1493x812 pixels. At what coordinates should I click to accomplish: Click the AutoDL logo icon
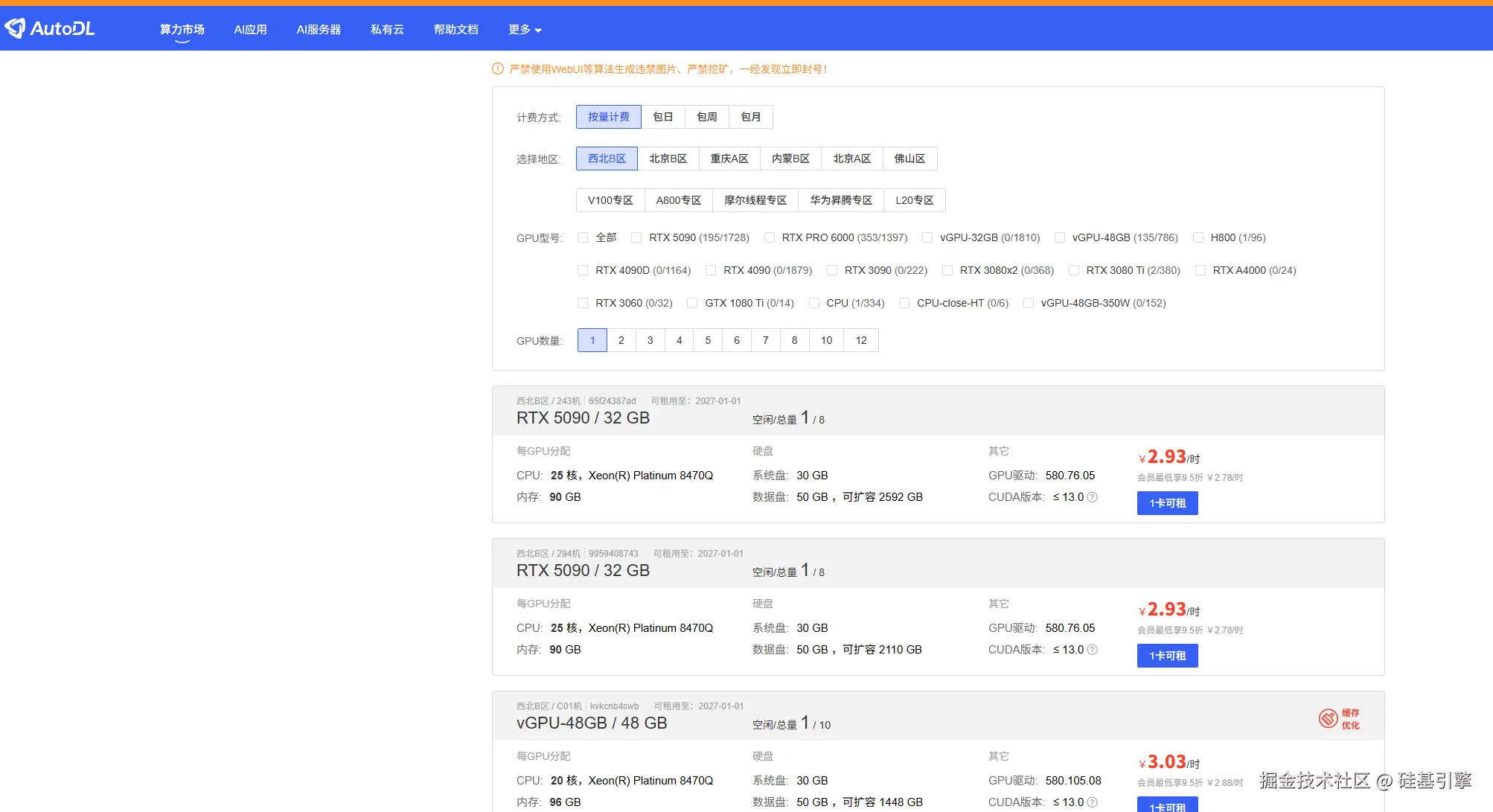(16, 28)
